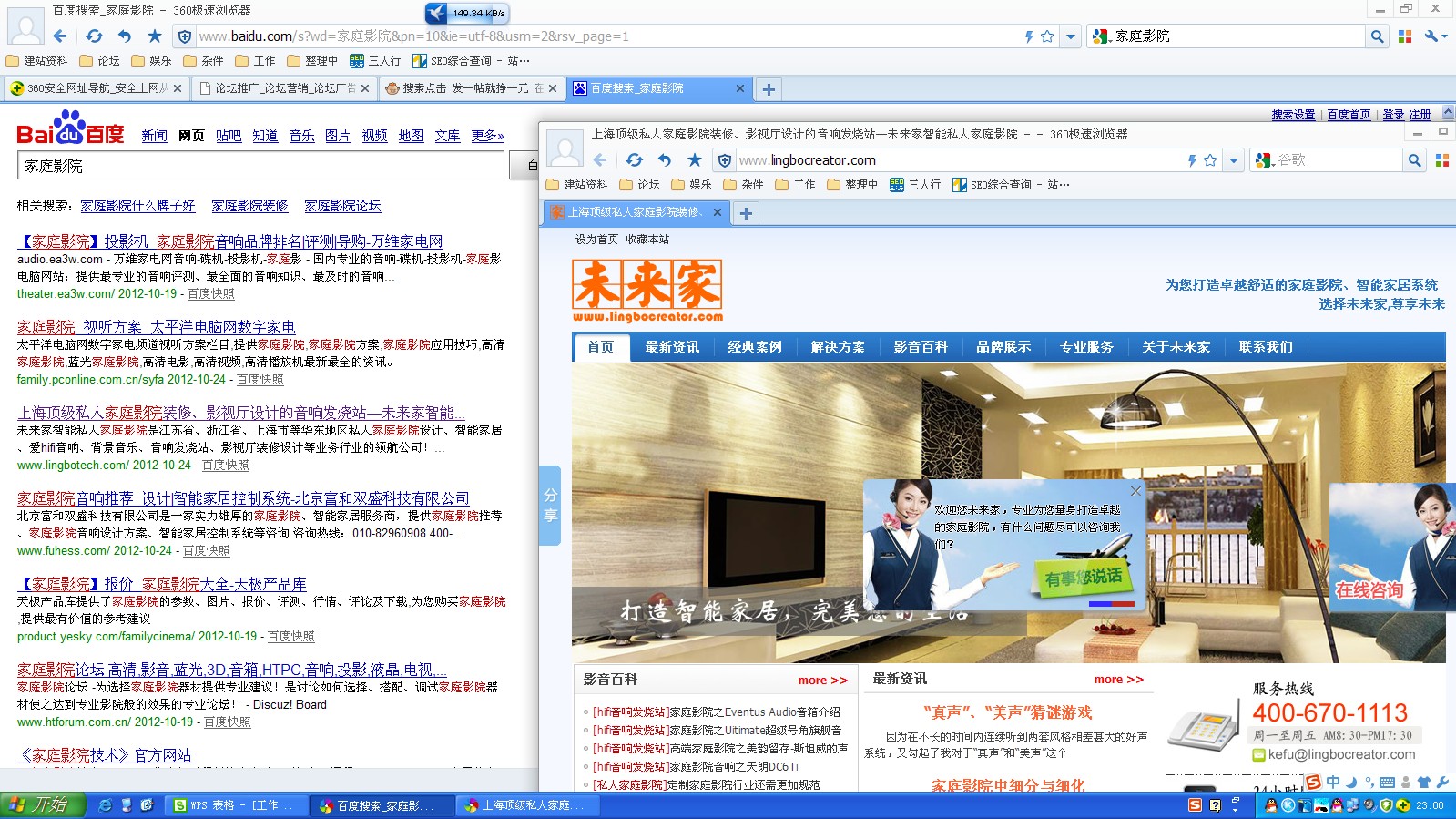Screen dimensions: 1456x819
Task: Choose search engine beside 家庭影院 box
Action: tap(1101, 36)
